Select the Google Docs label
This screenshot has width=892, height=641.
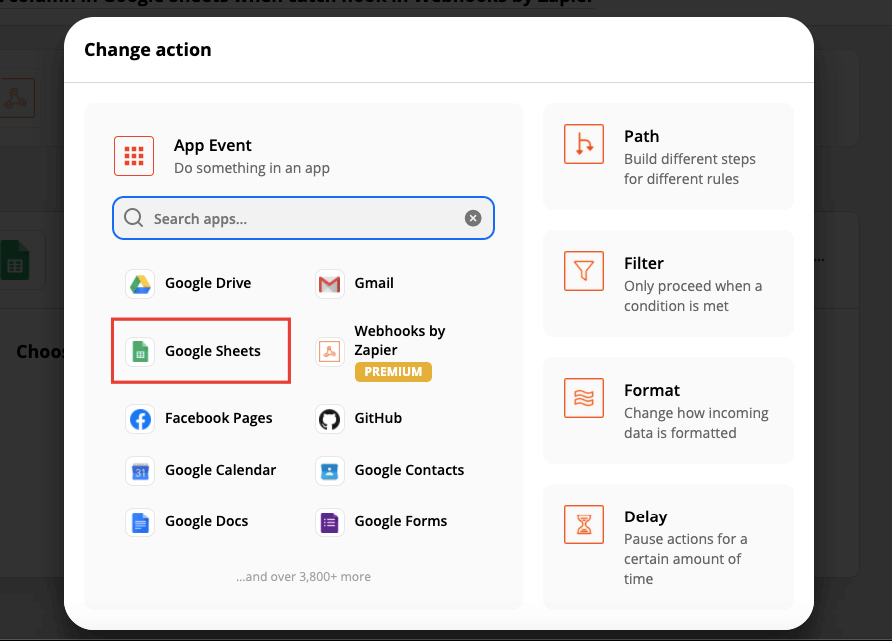tap(207, 521)
